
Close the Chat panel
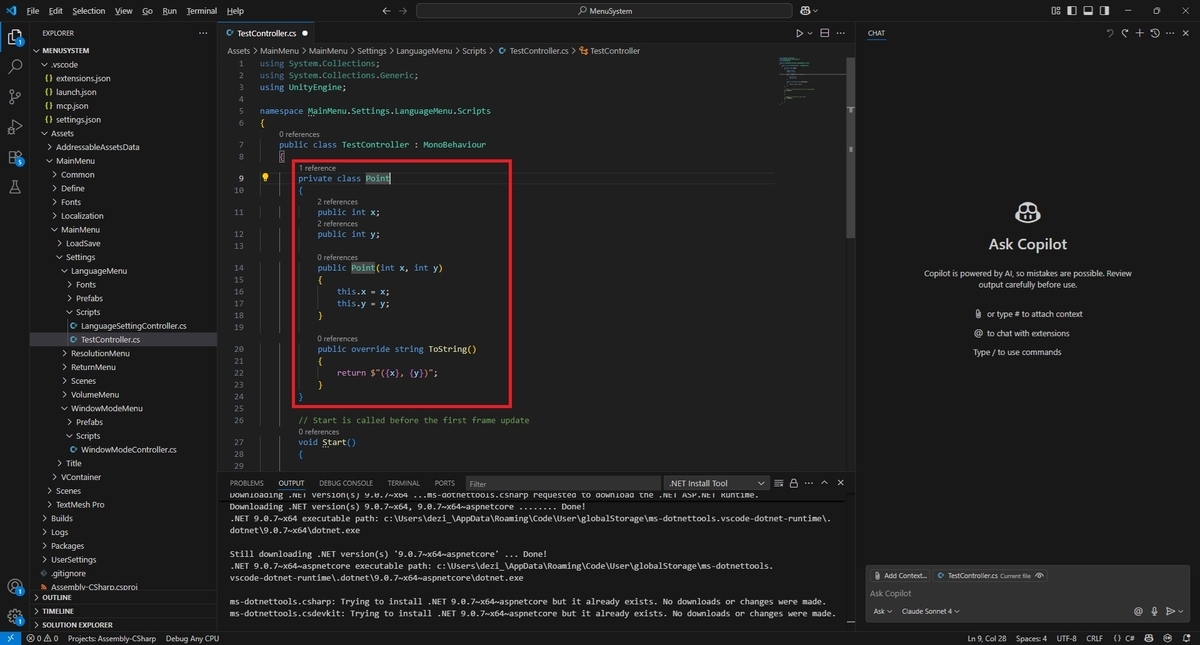tap(1186, 33)
